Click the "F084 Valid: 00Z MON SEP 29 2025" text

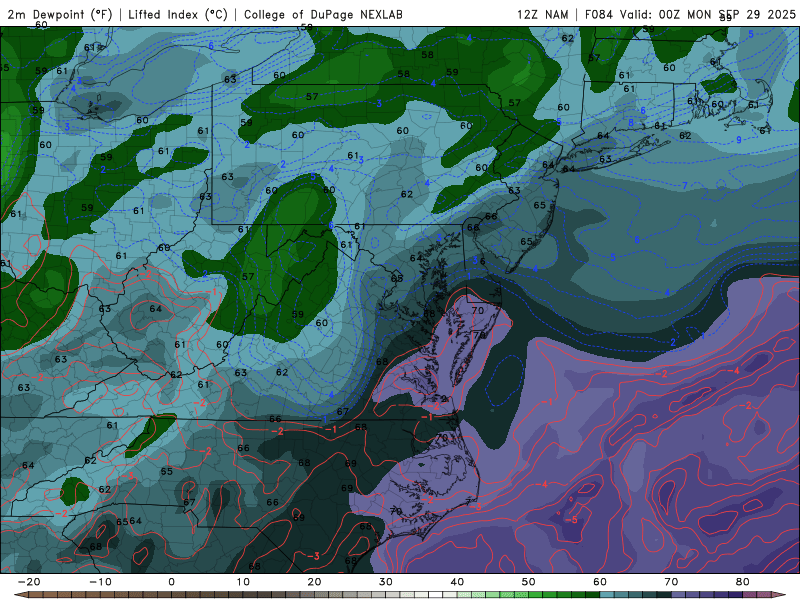690,14
